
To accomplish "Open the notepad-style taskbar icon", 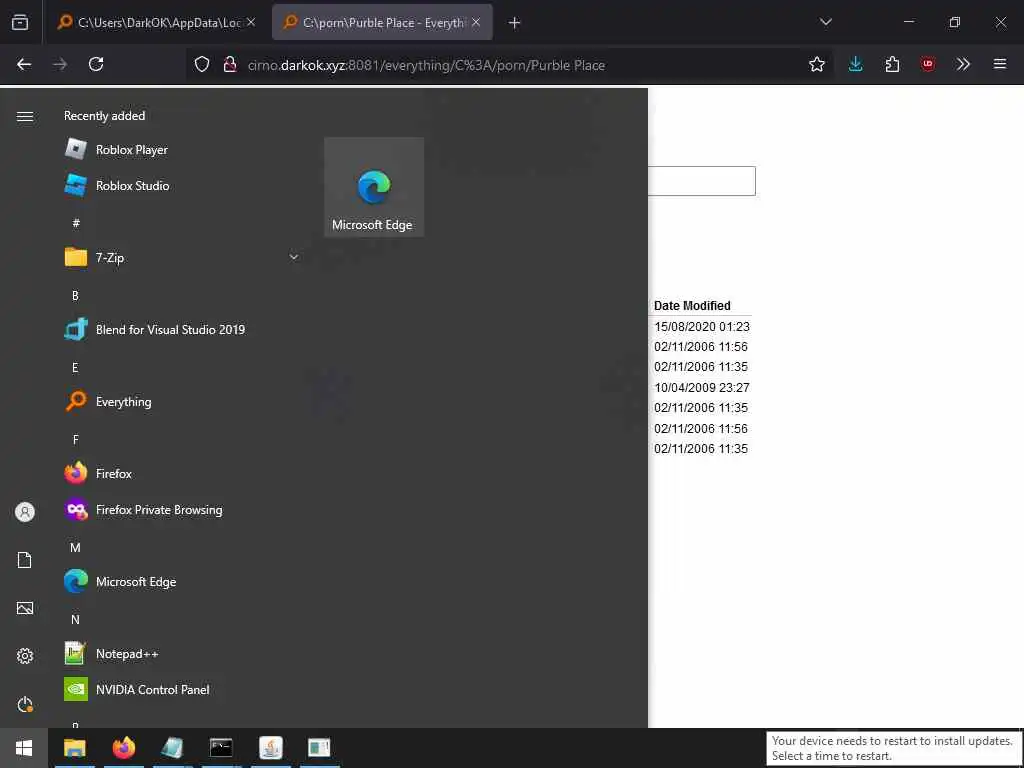I will (x=172, y=748).
